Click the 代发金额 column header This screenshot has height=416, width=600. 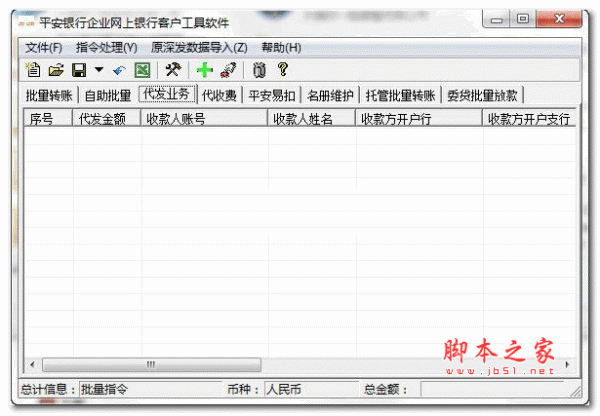click(107, 119)
